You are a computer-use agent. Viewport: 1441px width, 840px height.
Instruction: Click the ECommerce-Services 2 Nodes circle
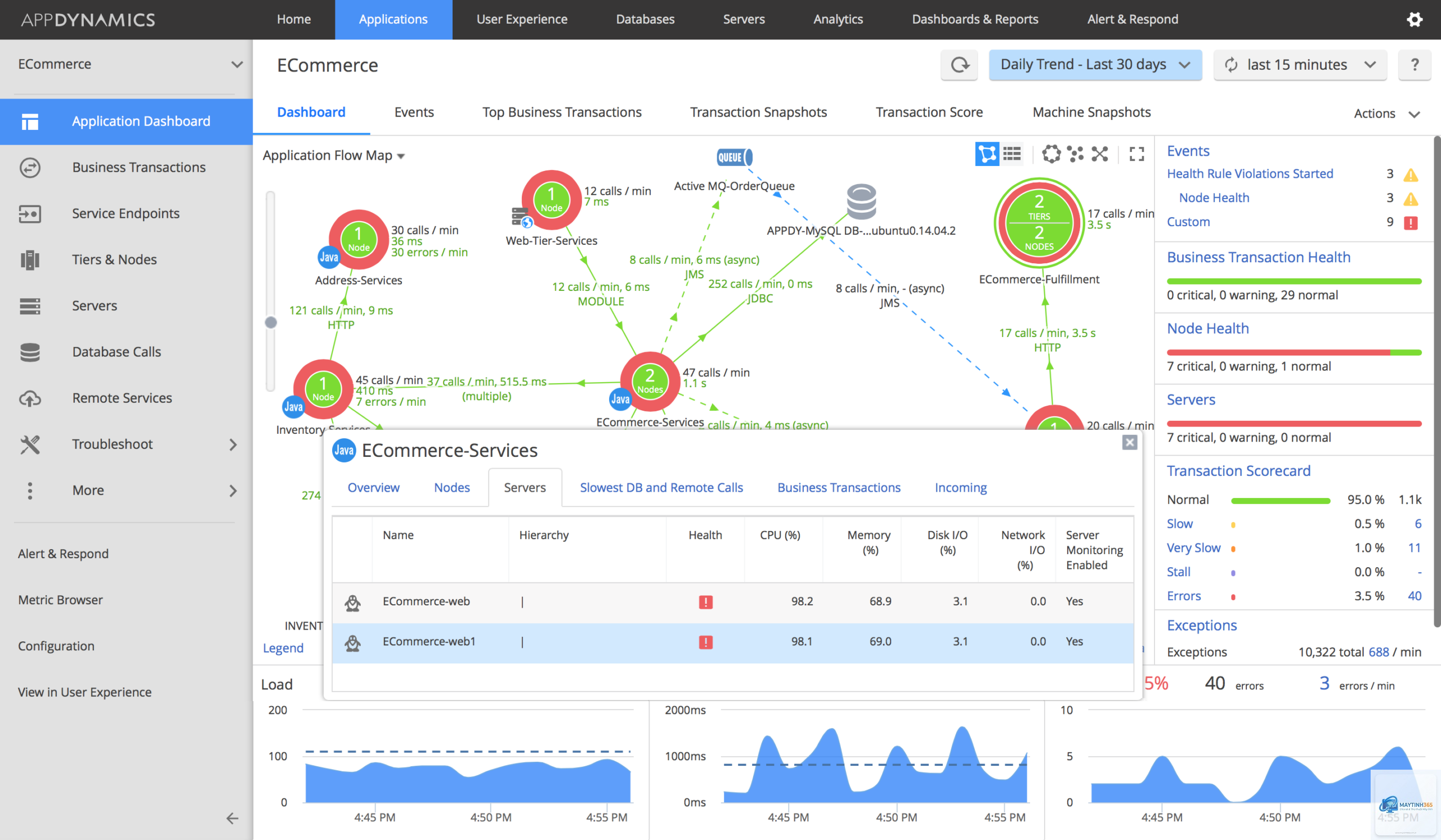click(x=650, y=381)
